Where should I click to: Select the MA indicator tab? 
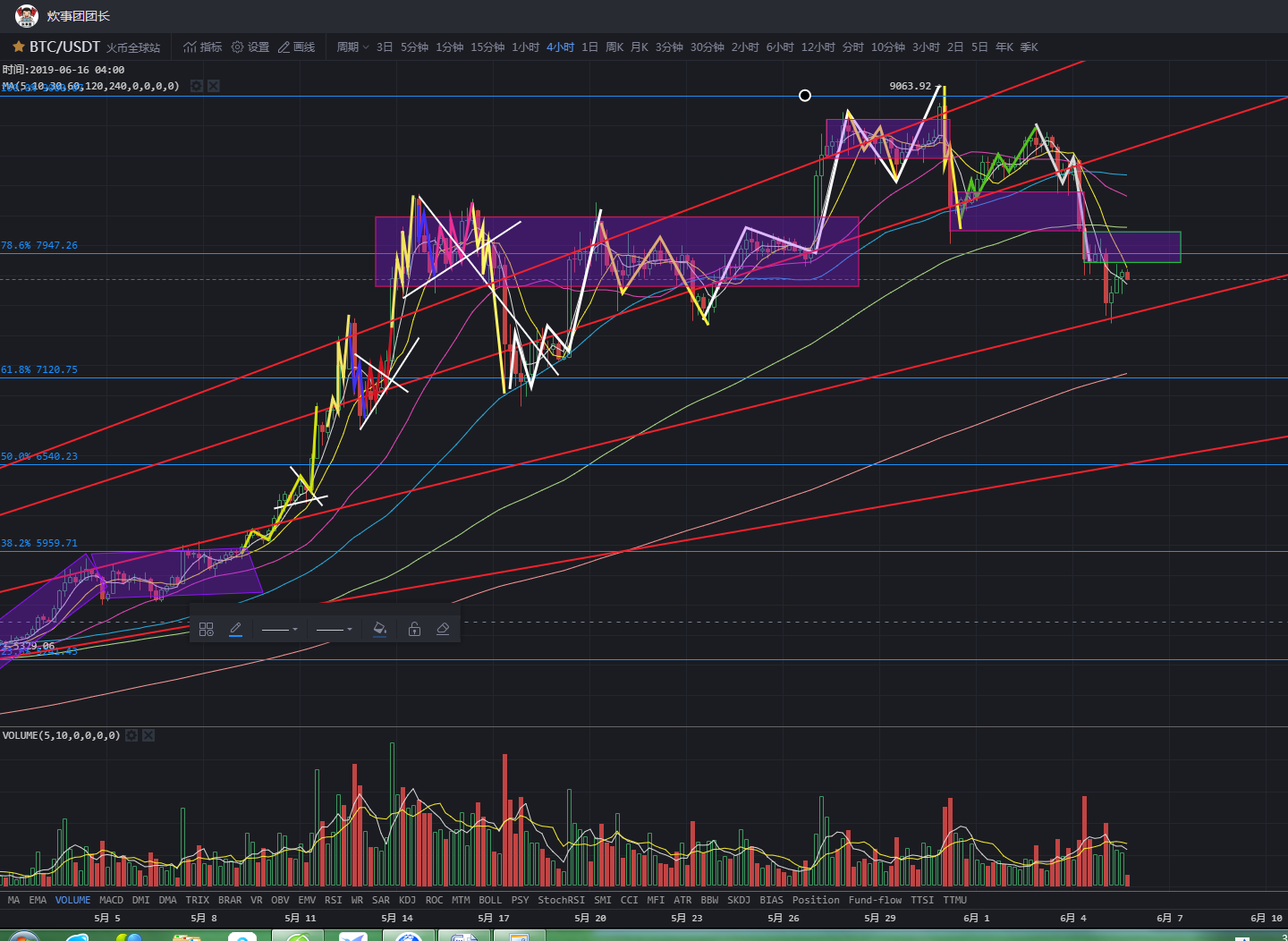13,900
